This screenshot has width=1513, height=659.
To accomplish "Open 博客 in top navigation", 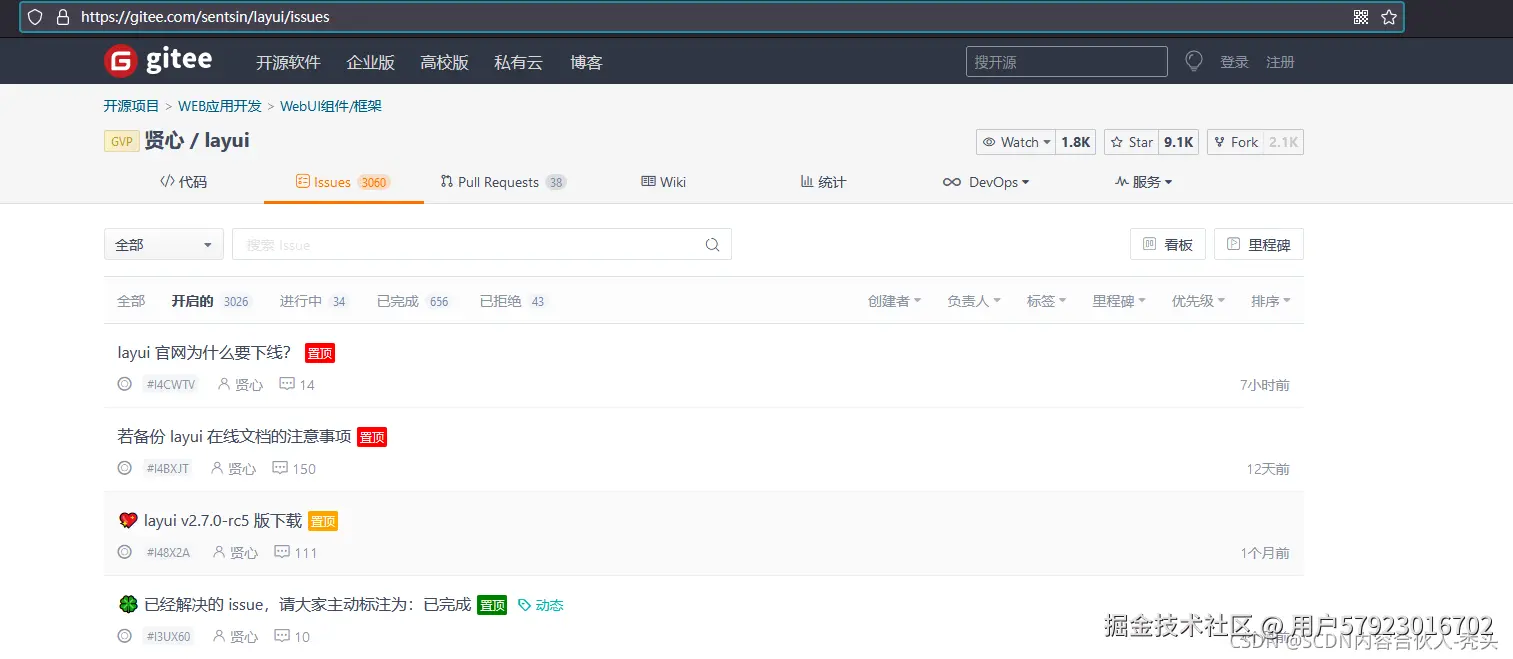I will point(586,62).
